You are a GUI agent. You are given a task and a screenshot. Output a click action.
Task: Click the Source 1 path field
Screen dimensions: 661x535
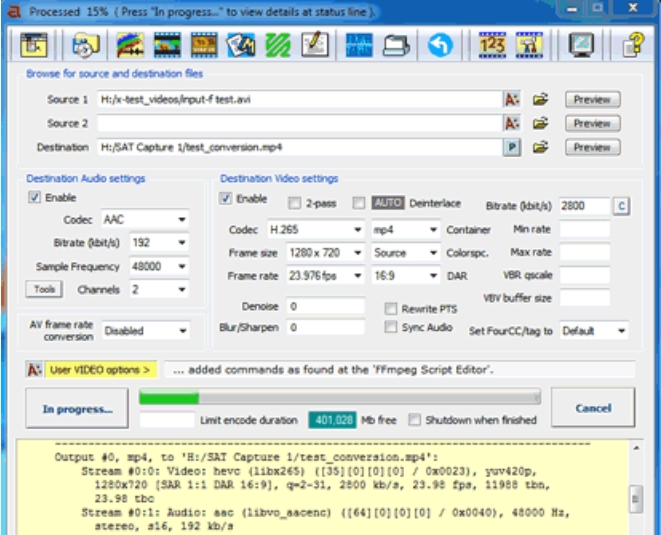[x=299, y=99]
